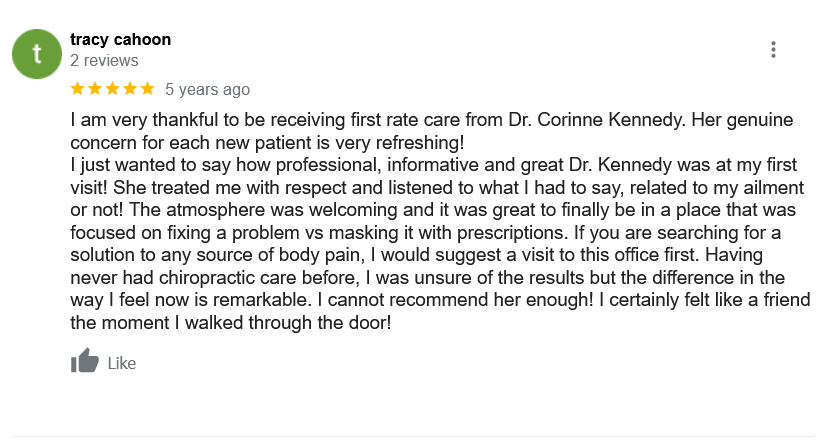This screenshot has height=443, width=830.
Task: Select the fourth yellow rating star
Action: (x=130, y=88)
